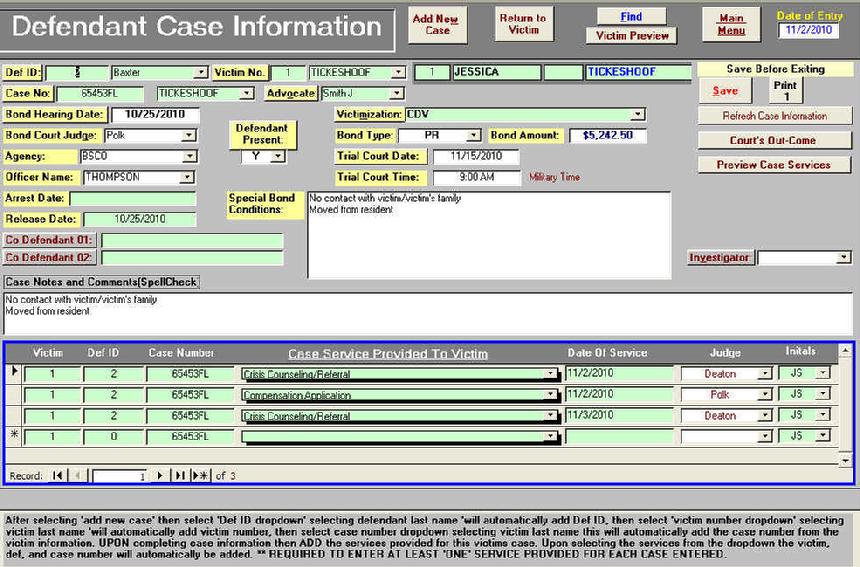Open Bond Court Judge Polk dropdown

(x=189, y=135)
